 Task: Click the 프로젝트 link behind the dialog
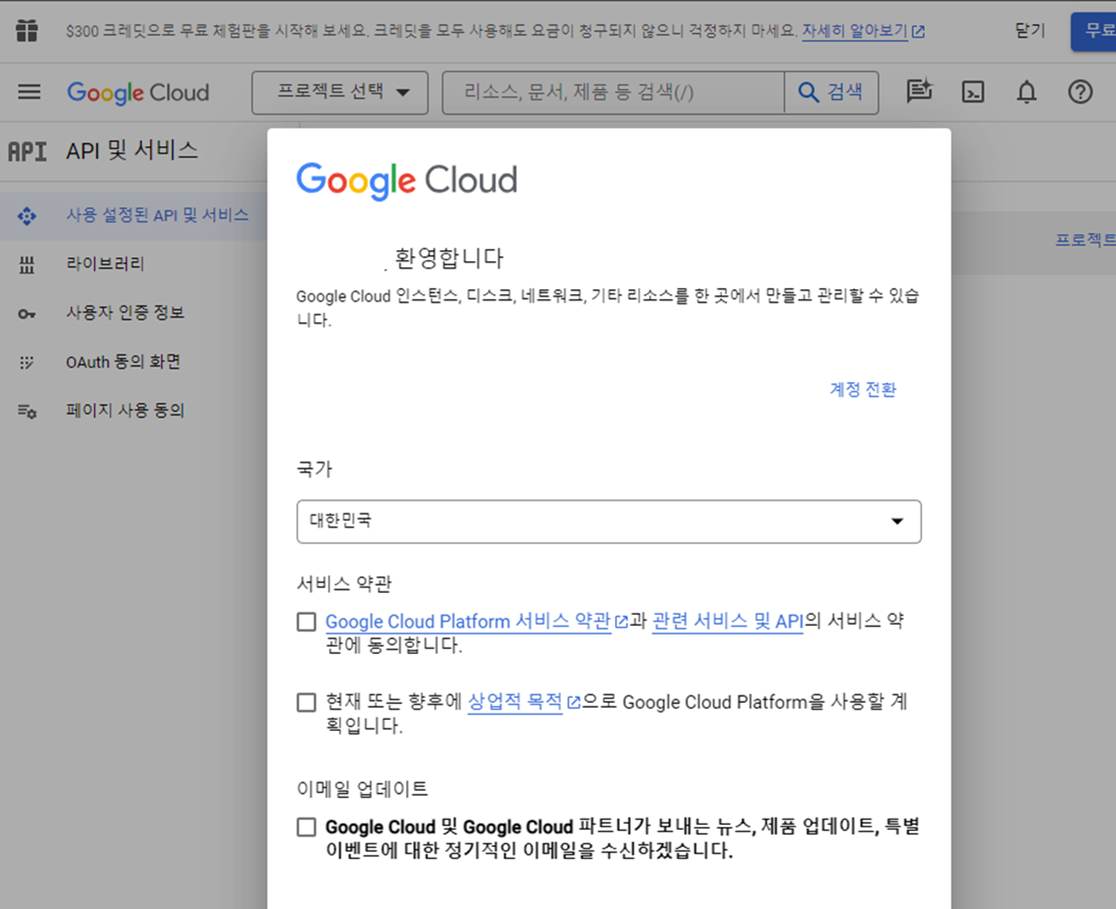[x=1085, y=240]
